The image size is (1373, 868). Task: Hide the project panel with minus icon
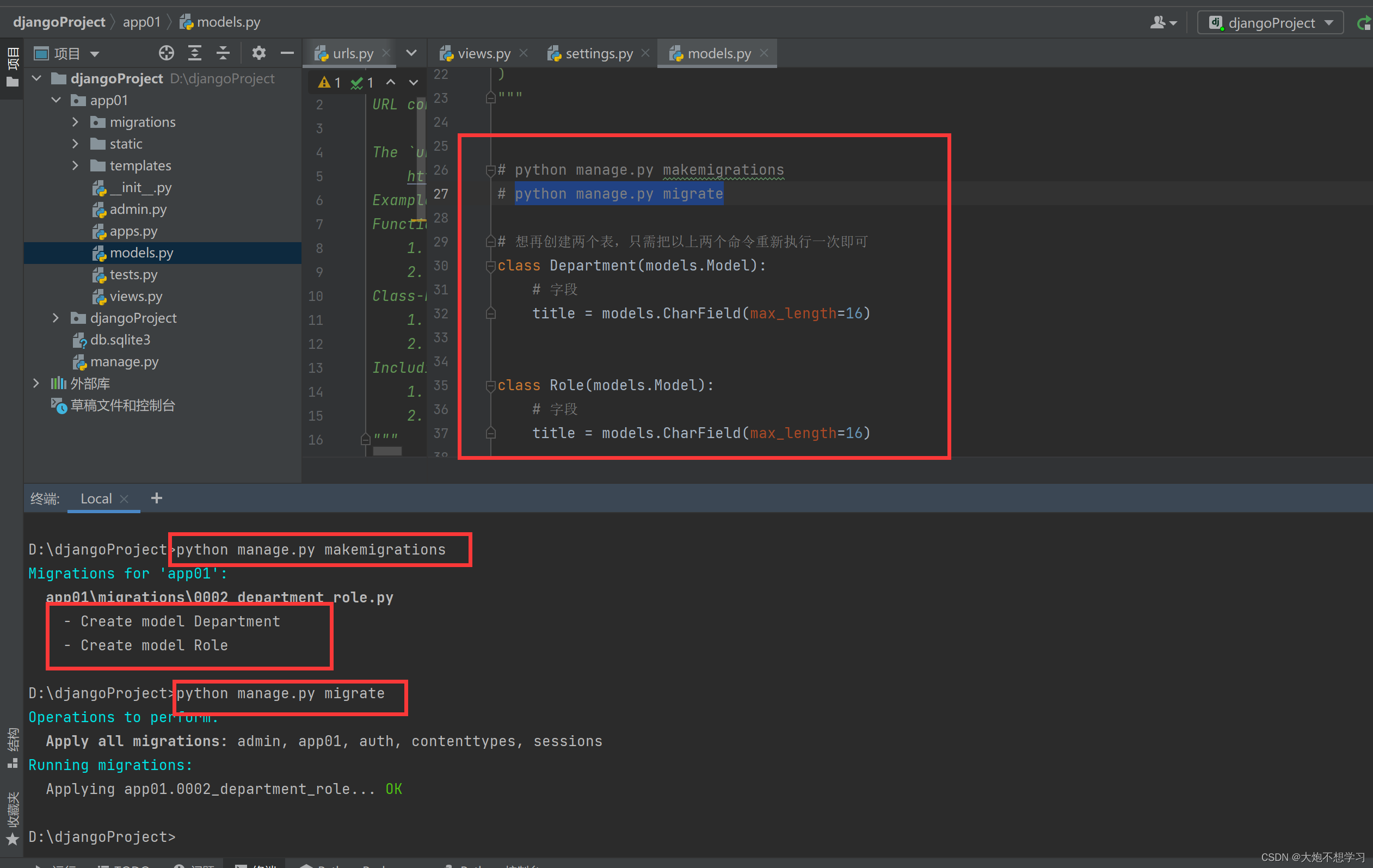click(287, 53)
